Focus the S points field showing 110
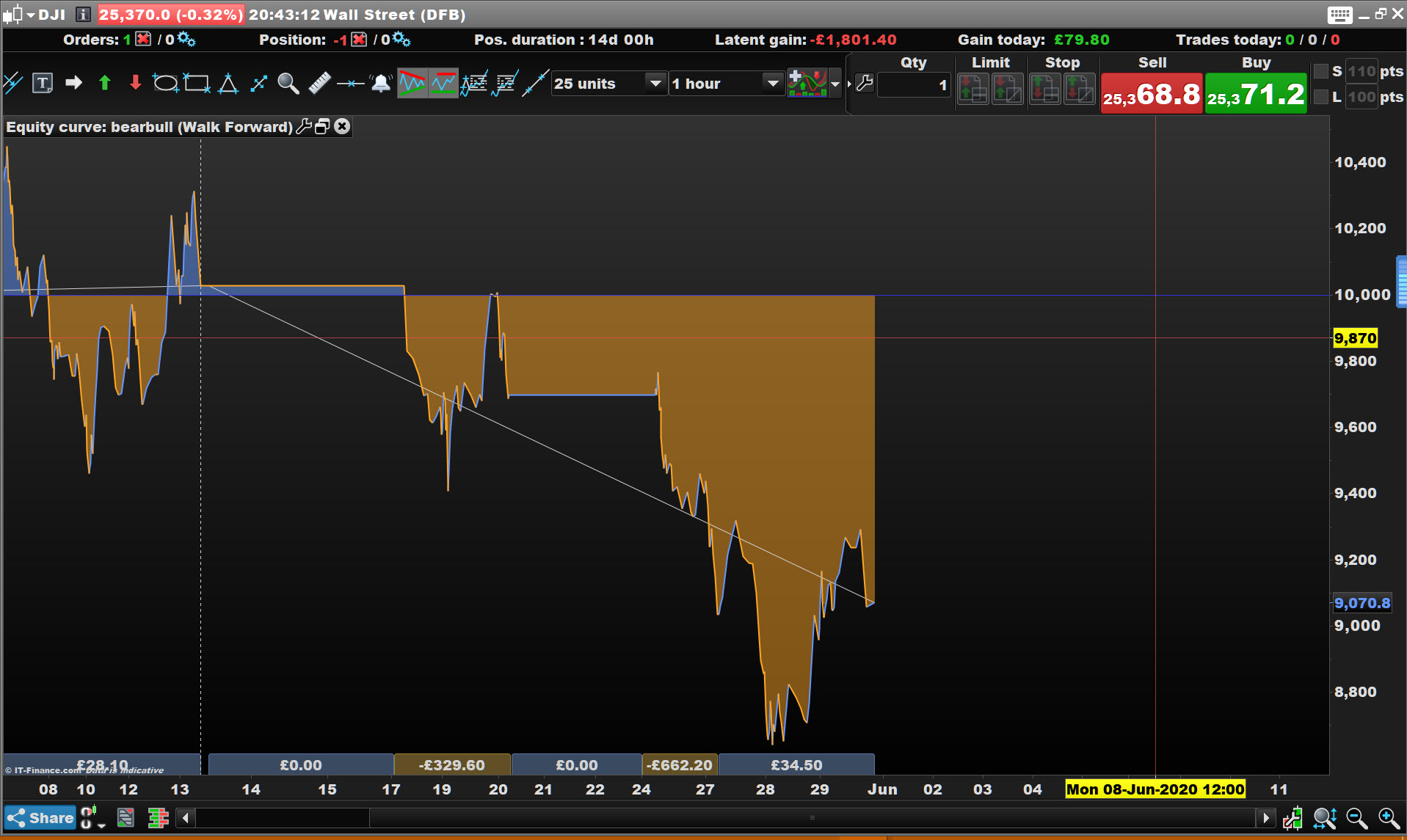This screenshot has height=840, width=1407. (1362, 71)
